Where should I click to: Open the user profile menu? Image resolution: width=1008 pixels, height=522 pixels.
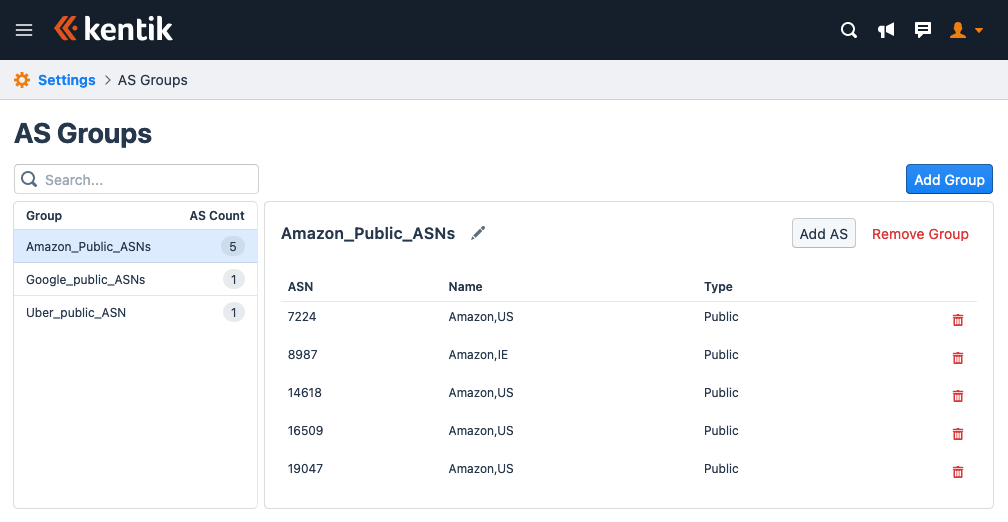click(x=966, y=30)
